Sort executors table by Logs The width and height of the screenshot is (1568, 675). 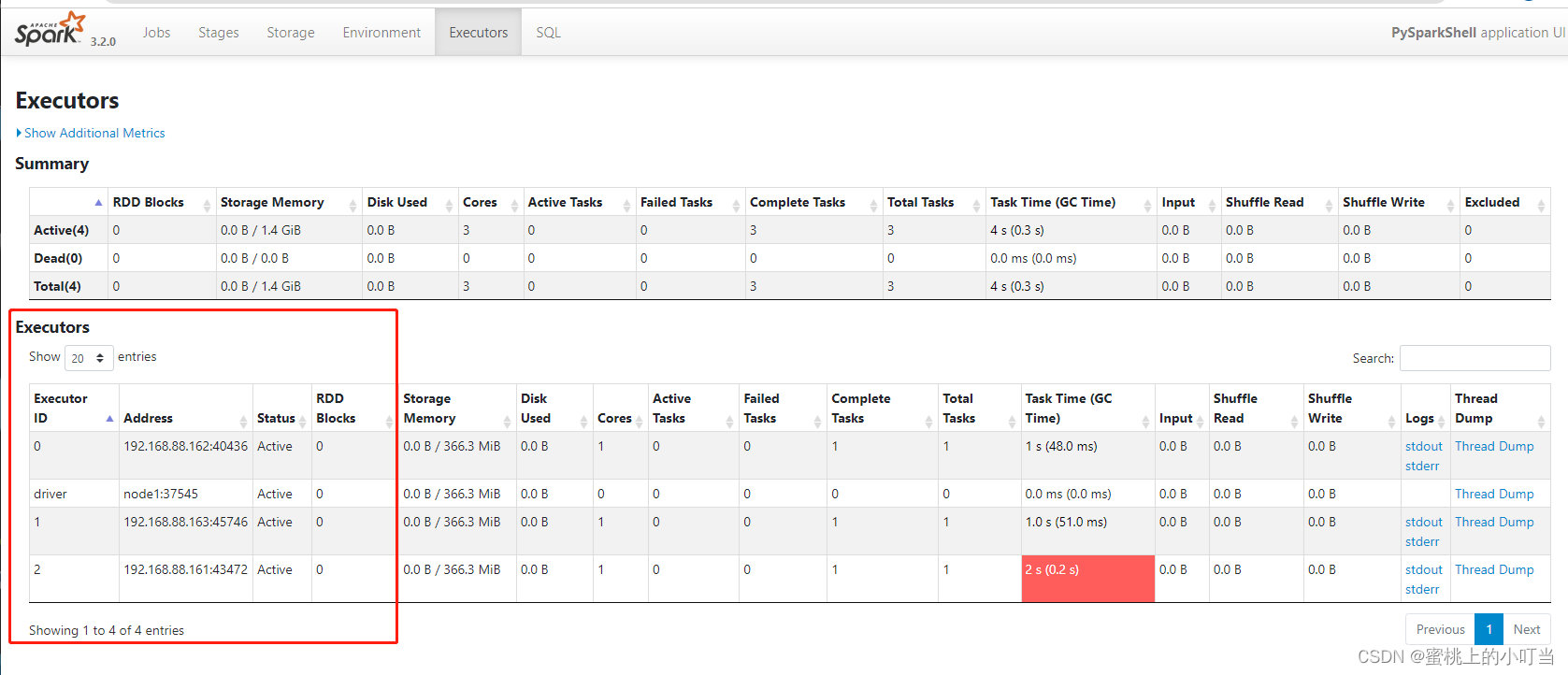(x=1425, y=409)
